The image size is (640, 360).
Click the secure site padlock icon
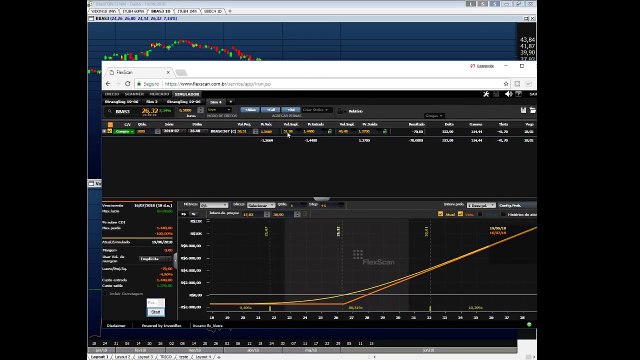click(139, 84)
